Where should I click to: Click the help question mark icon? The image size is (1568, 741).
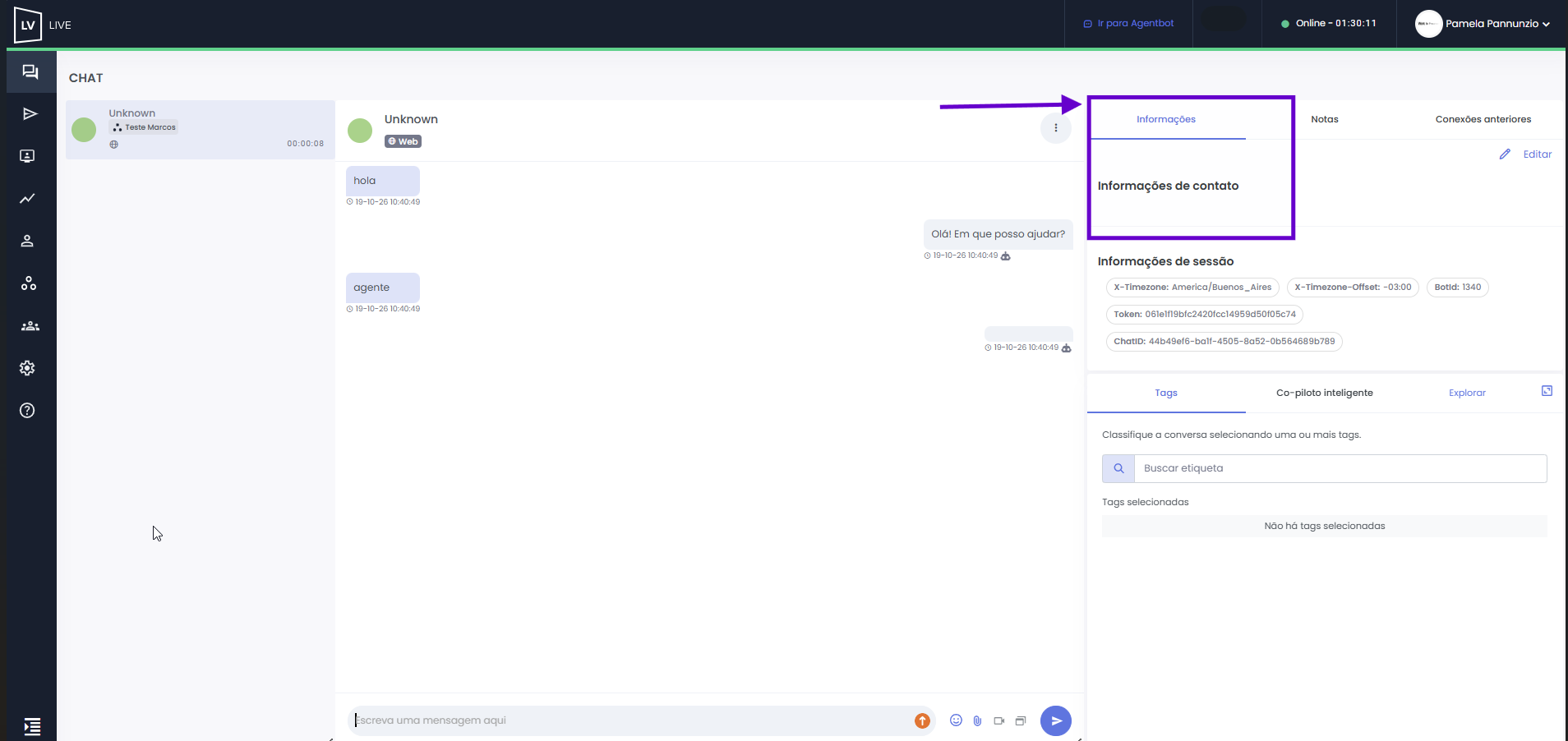click(x=27, y=411)
